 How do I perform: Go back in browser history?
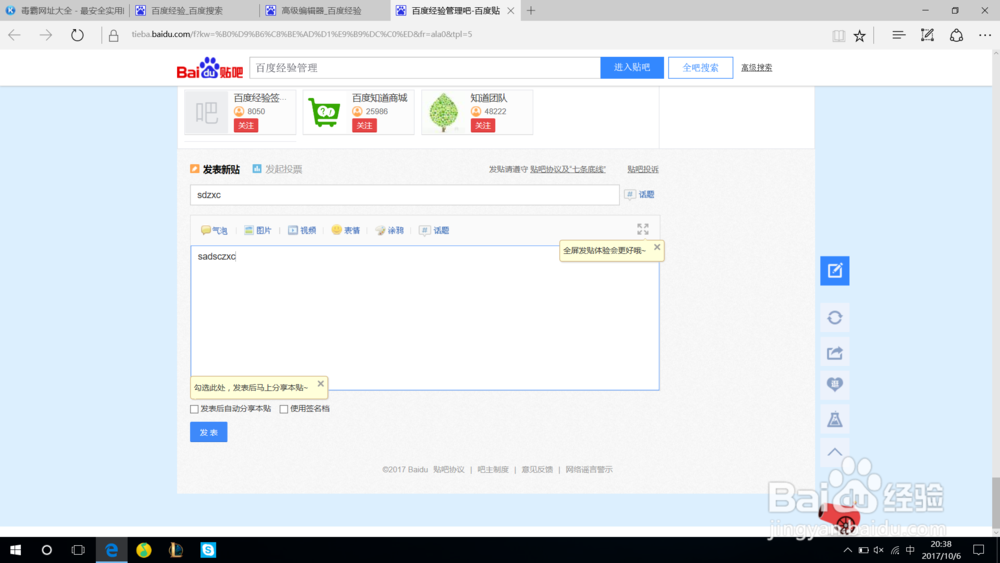(14, 35)
